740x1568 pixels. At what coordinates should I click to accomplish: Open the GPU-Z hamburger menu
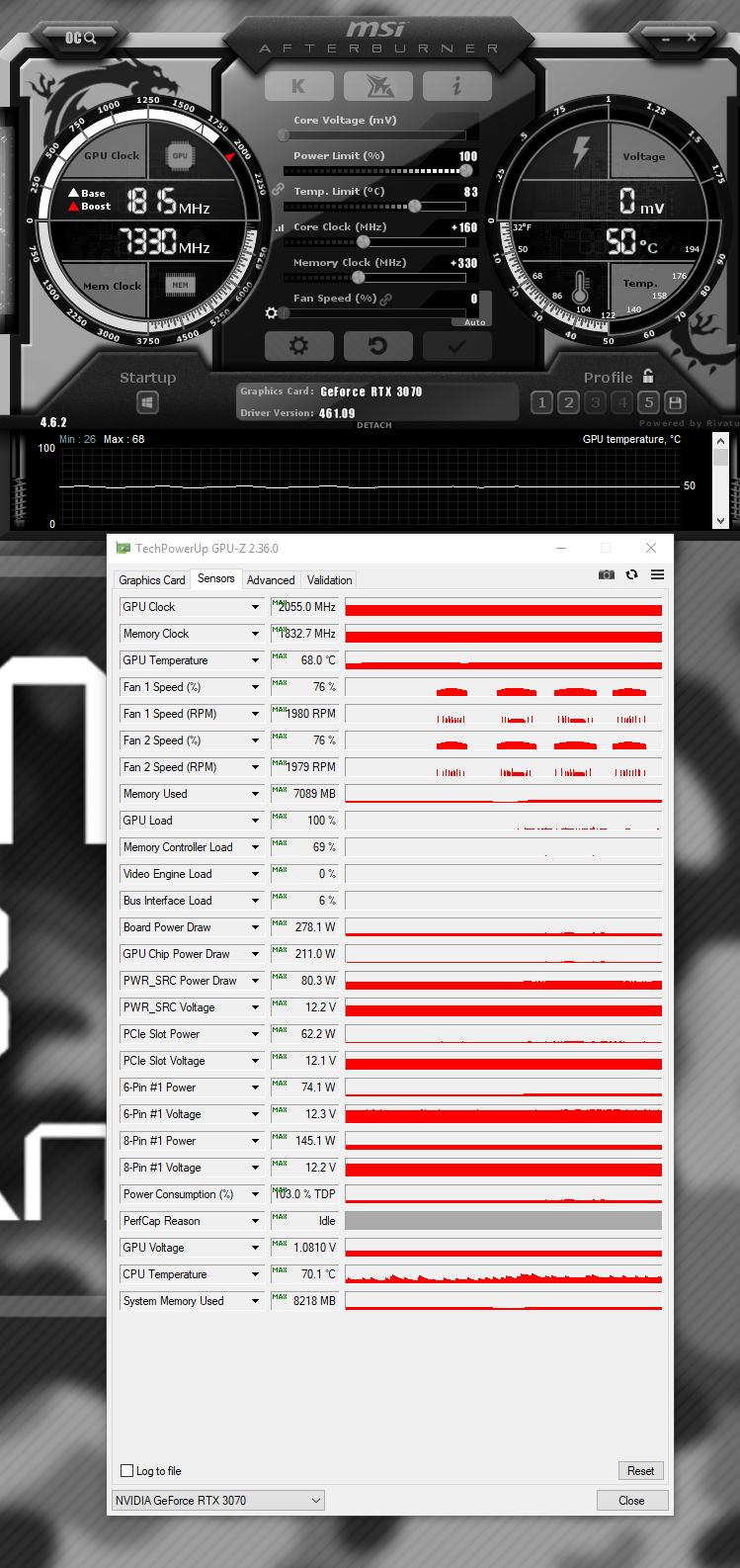[x=657, y=574]
